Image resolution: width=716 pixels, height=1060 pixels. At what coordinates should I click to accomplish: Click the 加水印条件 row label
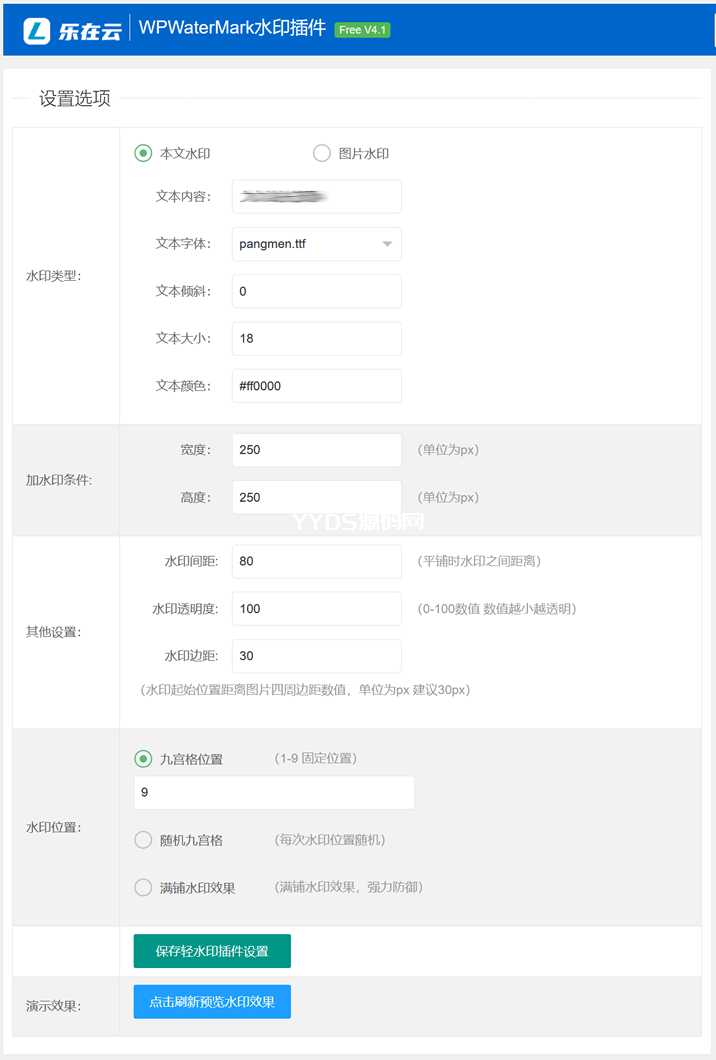[59, 480]
